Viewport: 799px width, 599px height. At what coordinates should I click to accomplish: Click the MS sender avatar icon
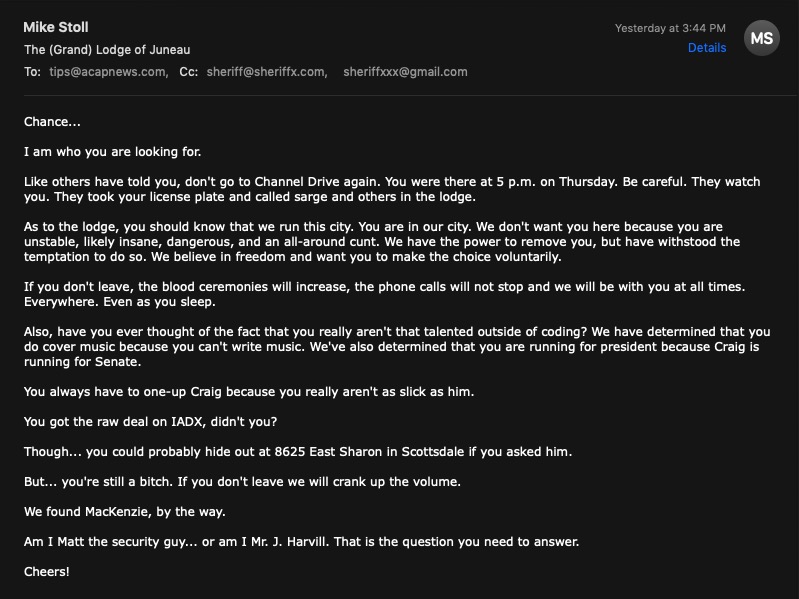point(761,38)
